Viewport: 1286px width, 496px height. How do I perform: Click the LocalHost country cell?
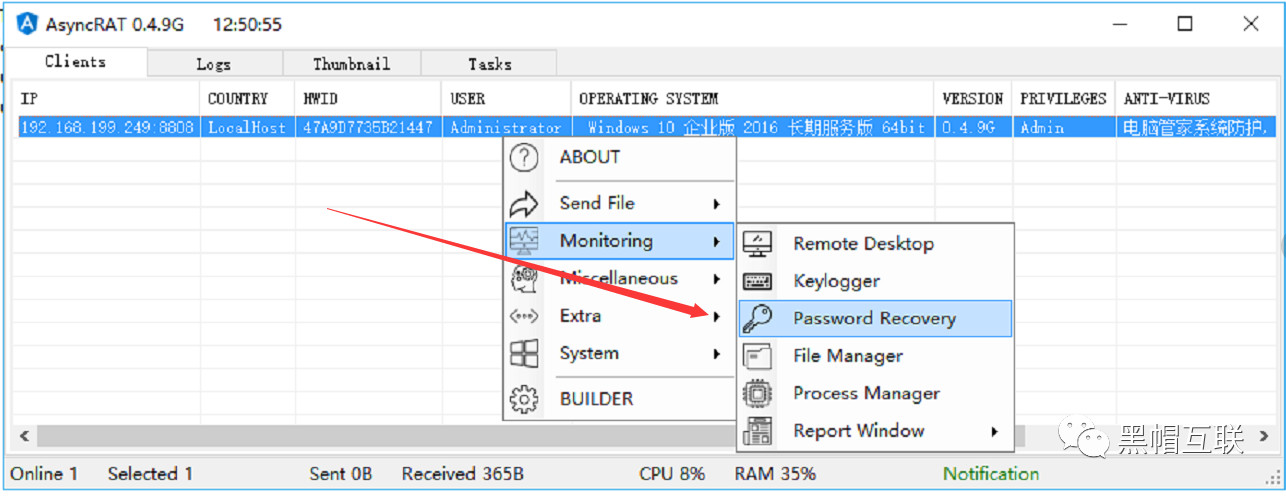[x=247, y=128]
